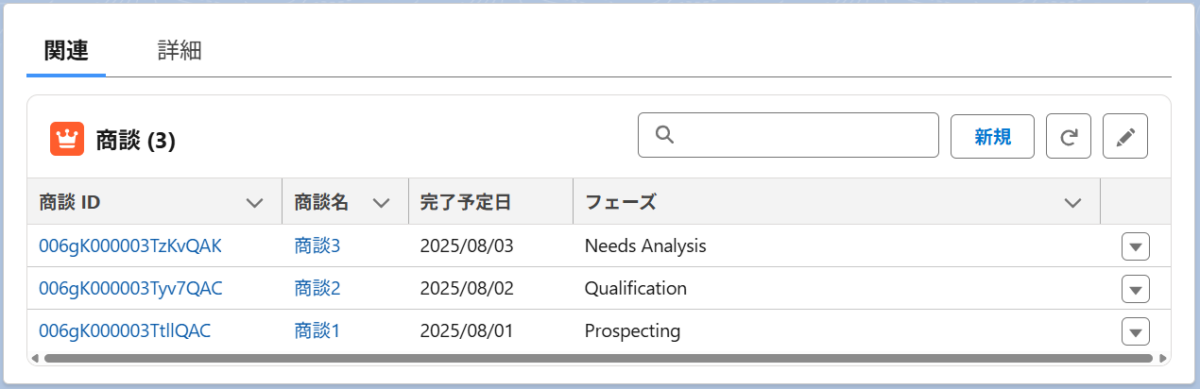Expand 商談 ID column header chevron

coord(255,203)
